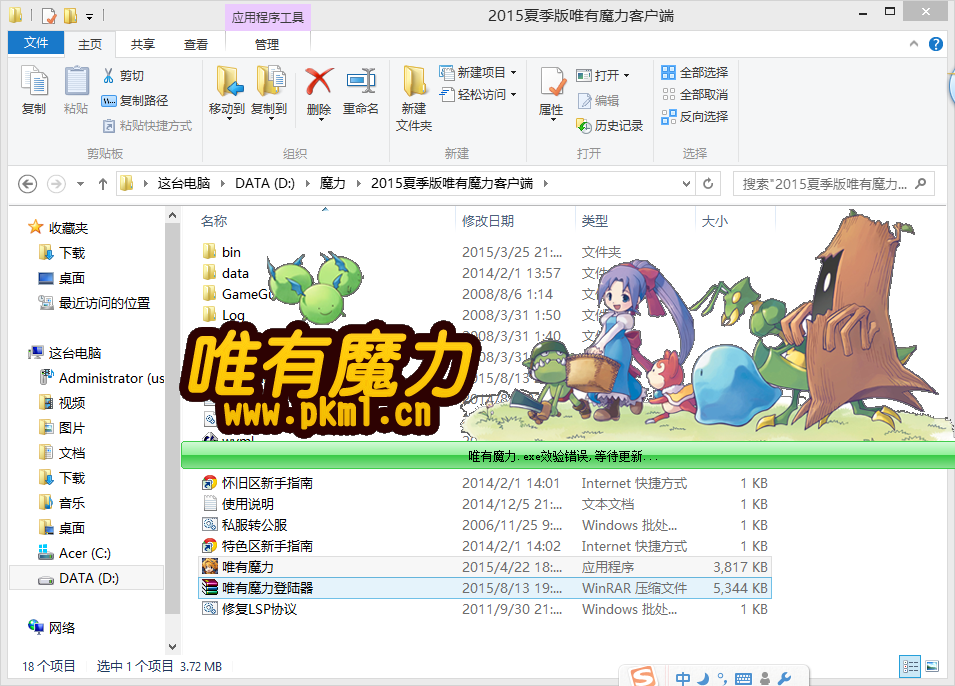Open the IME wrench settings icon
This screenshot has width=955, height=686.
coord(784,678)
